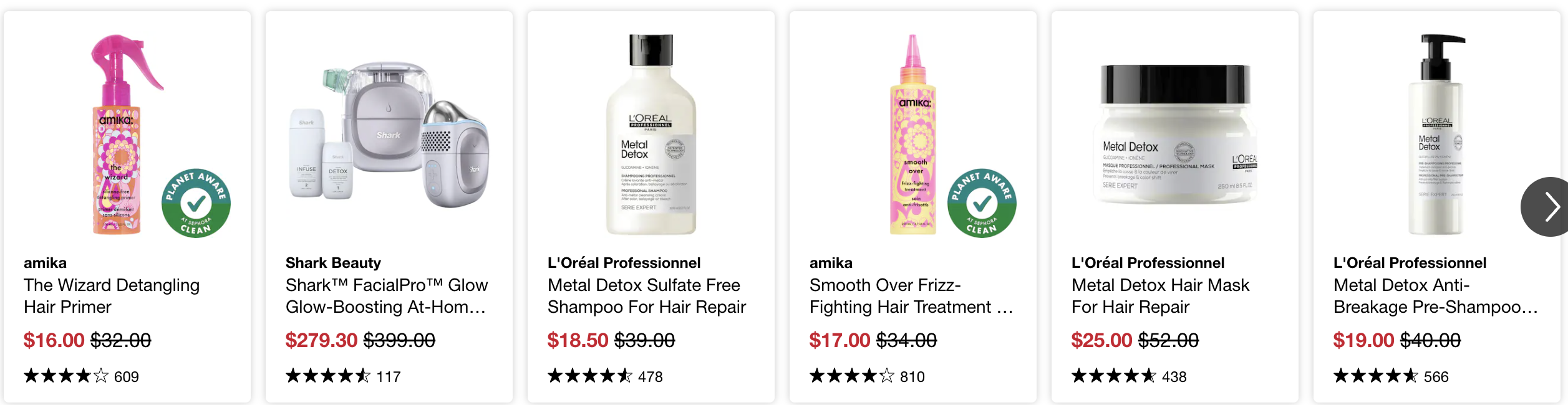This screenshot has height=405, width=1568.
Task: Click the 609 reviews star rating
Action: 81,376
